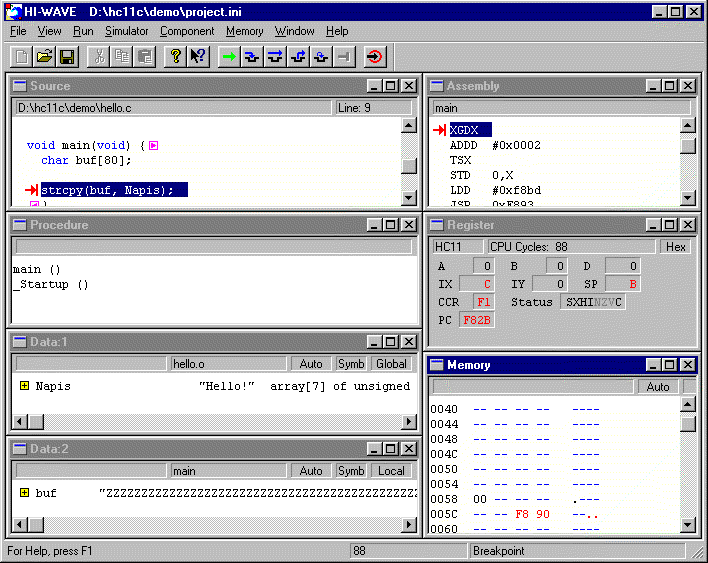The width and height of the screenshot is (708, 563).
Task: Open the View menu
Action: (49, 31)
